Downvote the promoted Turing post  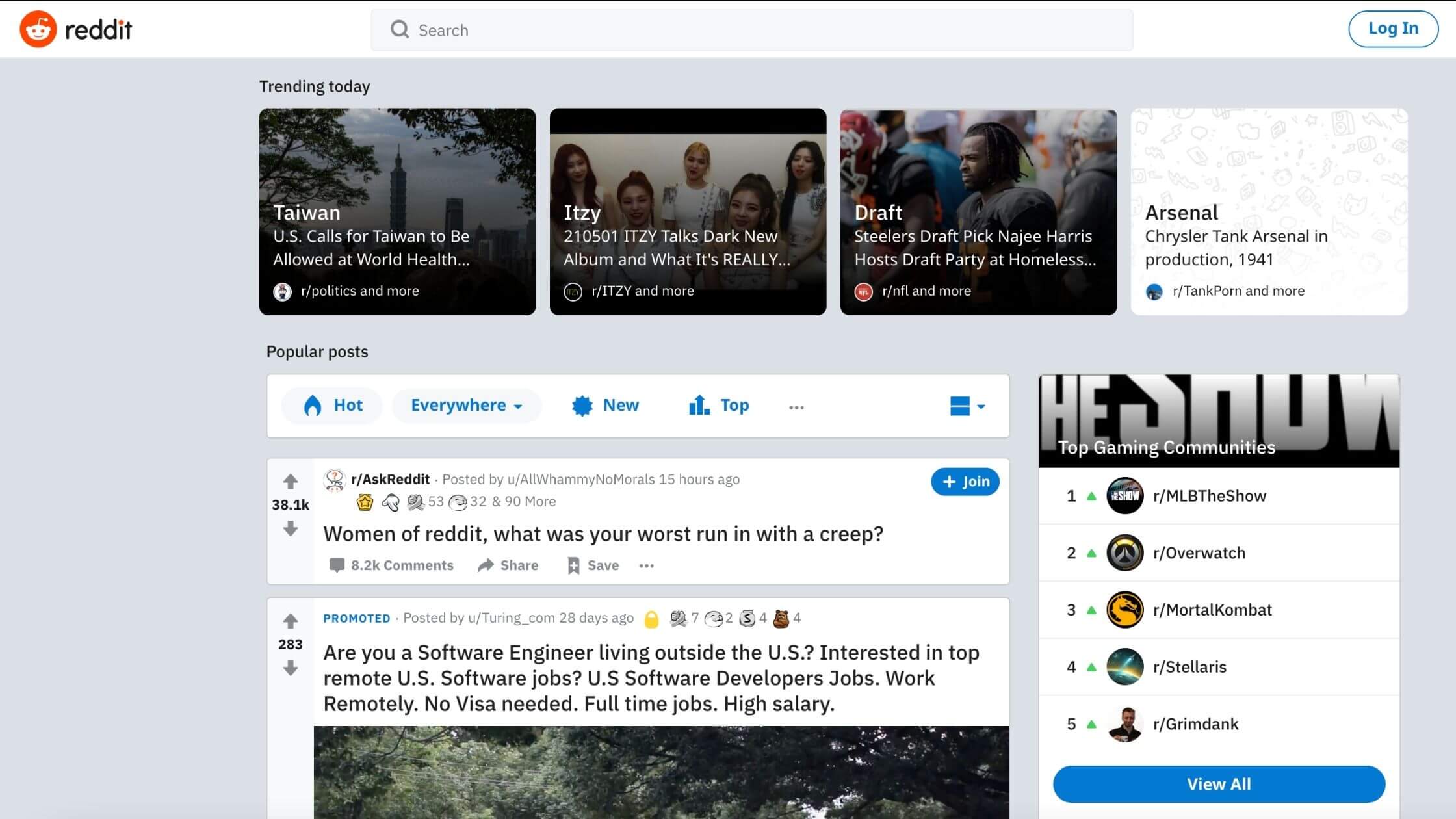point(291,668)
